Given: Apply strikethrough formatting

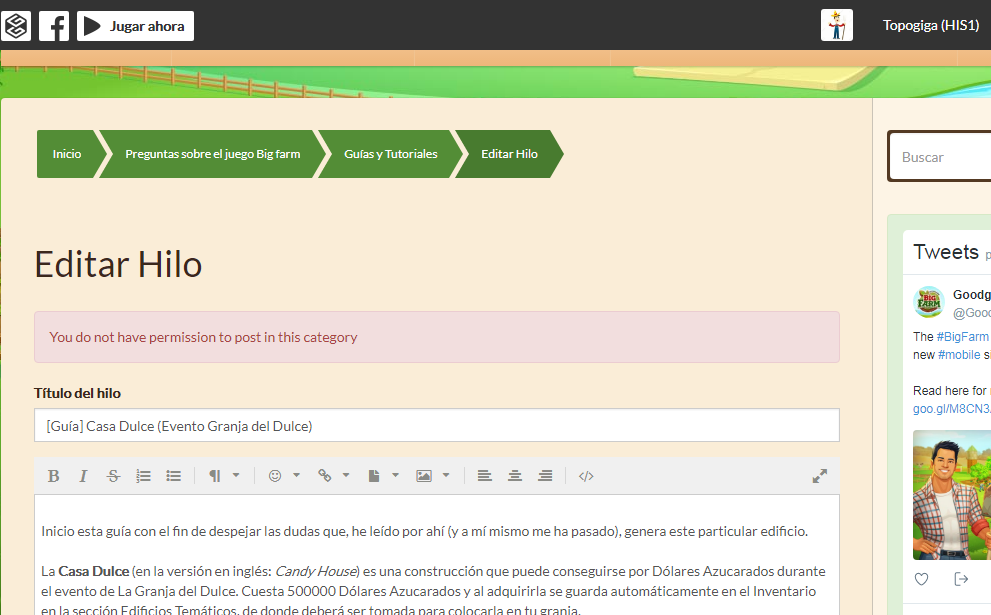Looking at the screenshot, I should (x=113, y=476).
